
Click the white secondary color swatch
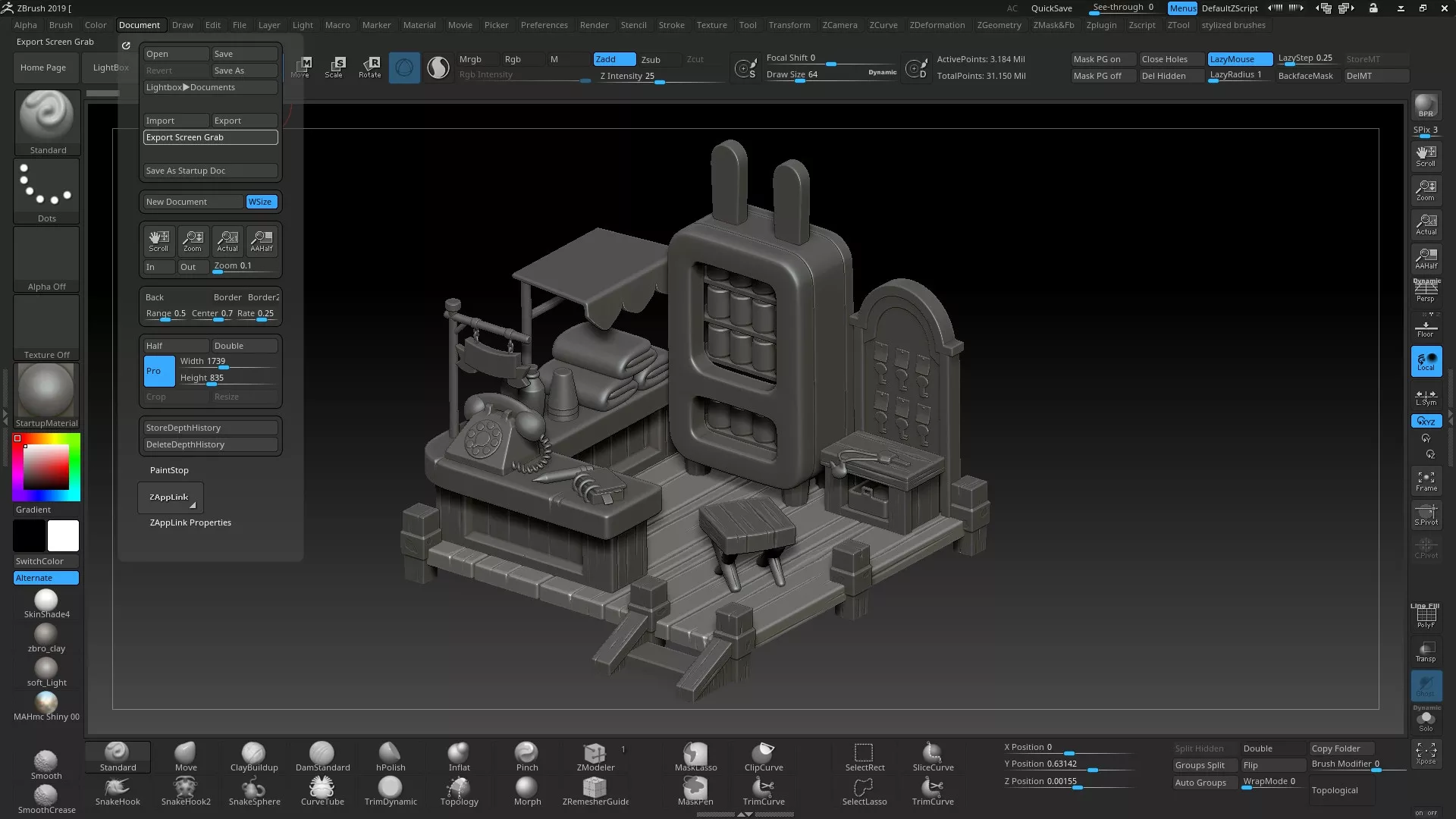point(63,536)
